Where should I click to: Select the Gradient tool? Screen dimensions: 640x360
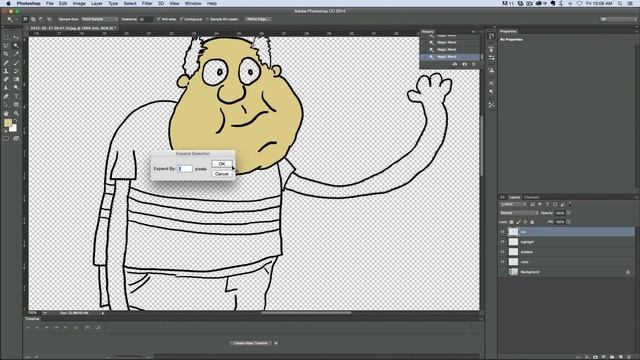16,79
